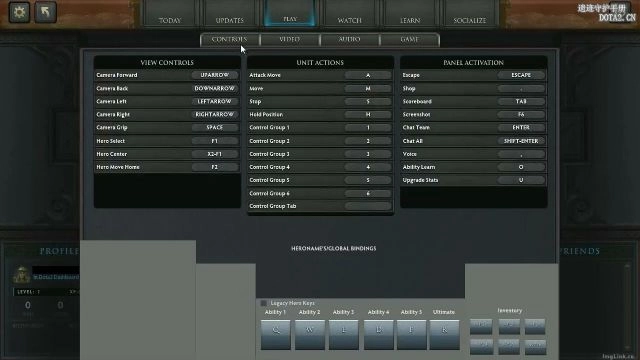
Task: Switch to the Game settings tab
Action: click(409, 40)
